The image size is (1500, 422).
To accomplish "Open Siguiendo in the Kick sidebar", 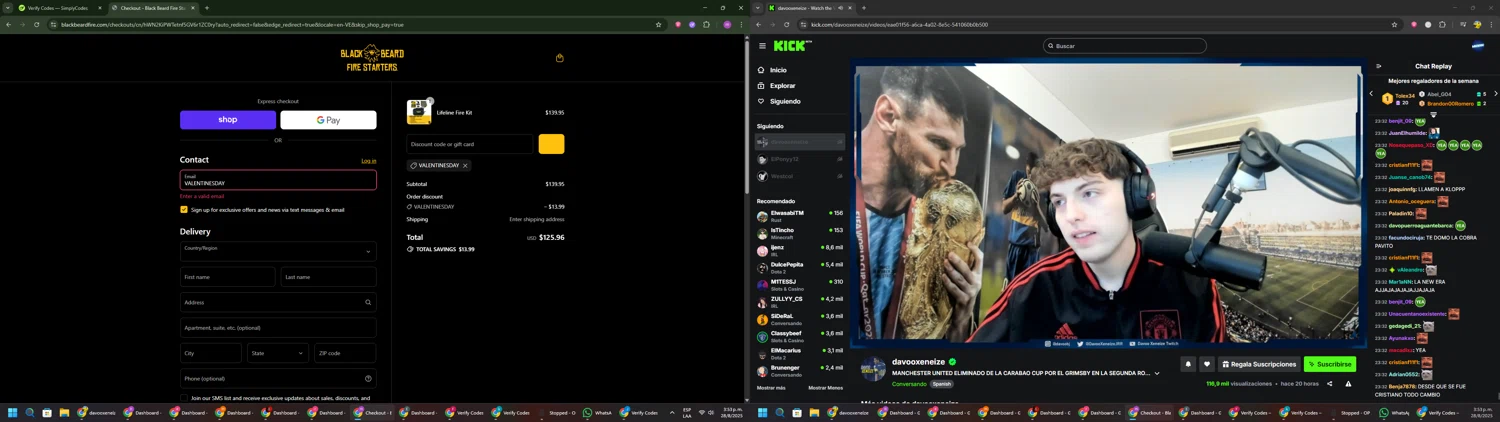I will (785, 101).
